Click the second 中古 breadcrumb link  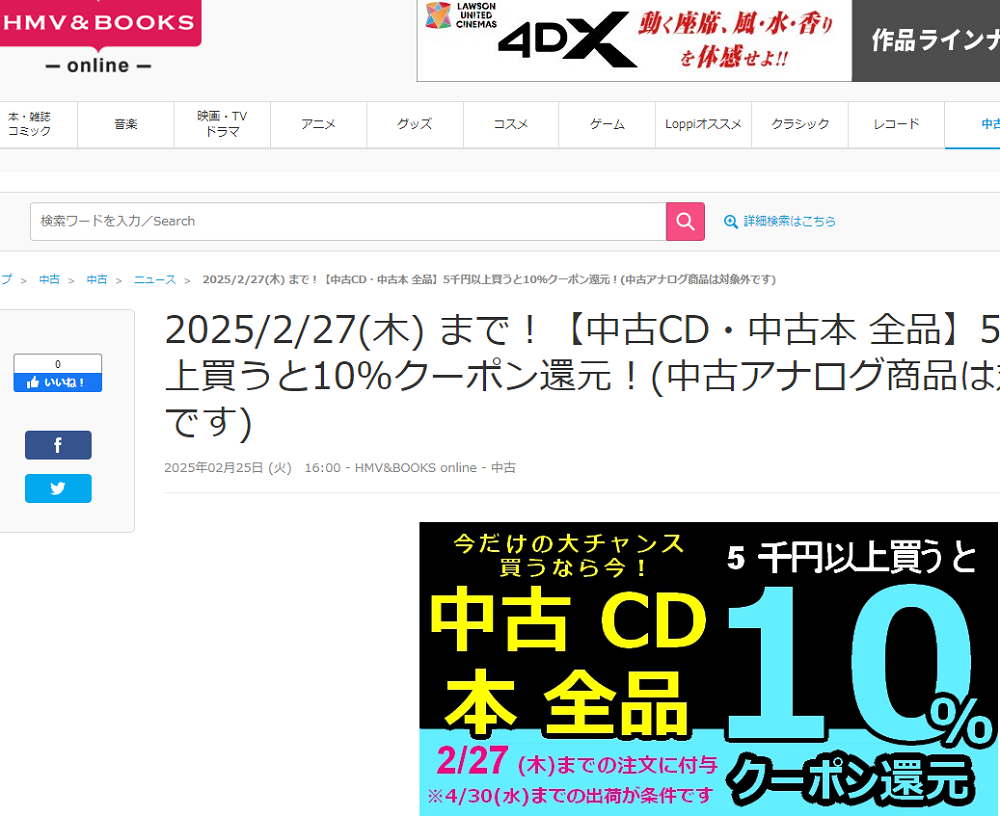coord(97,279)
